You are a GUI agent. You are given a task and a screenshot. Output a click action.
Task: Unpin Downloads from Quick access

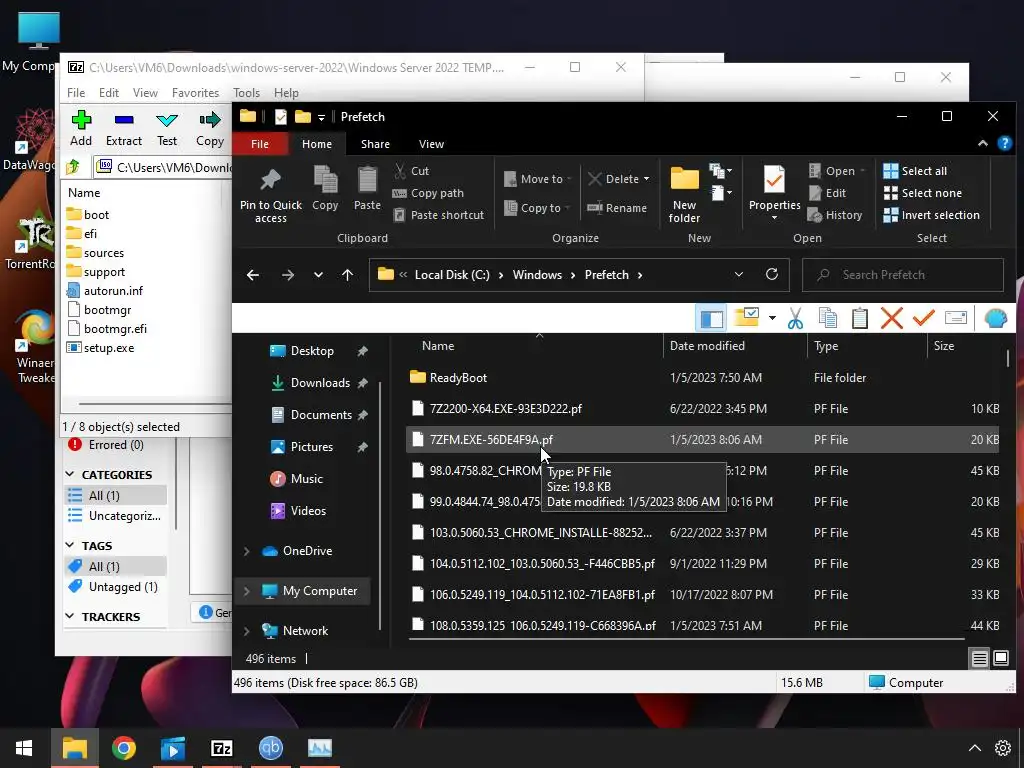tap(362, 383)
